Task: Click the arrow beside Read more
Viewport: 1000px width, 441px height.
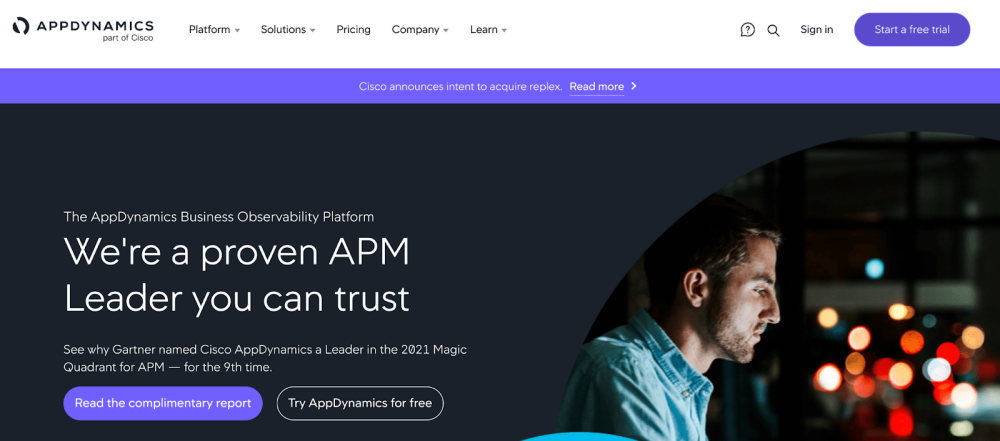Action: coord(633,86)
